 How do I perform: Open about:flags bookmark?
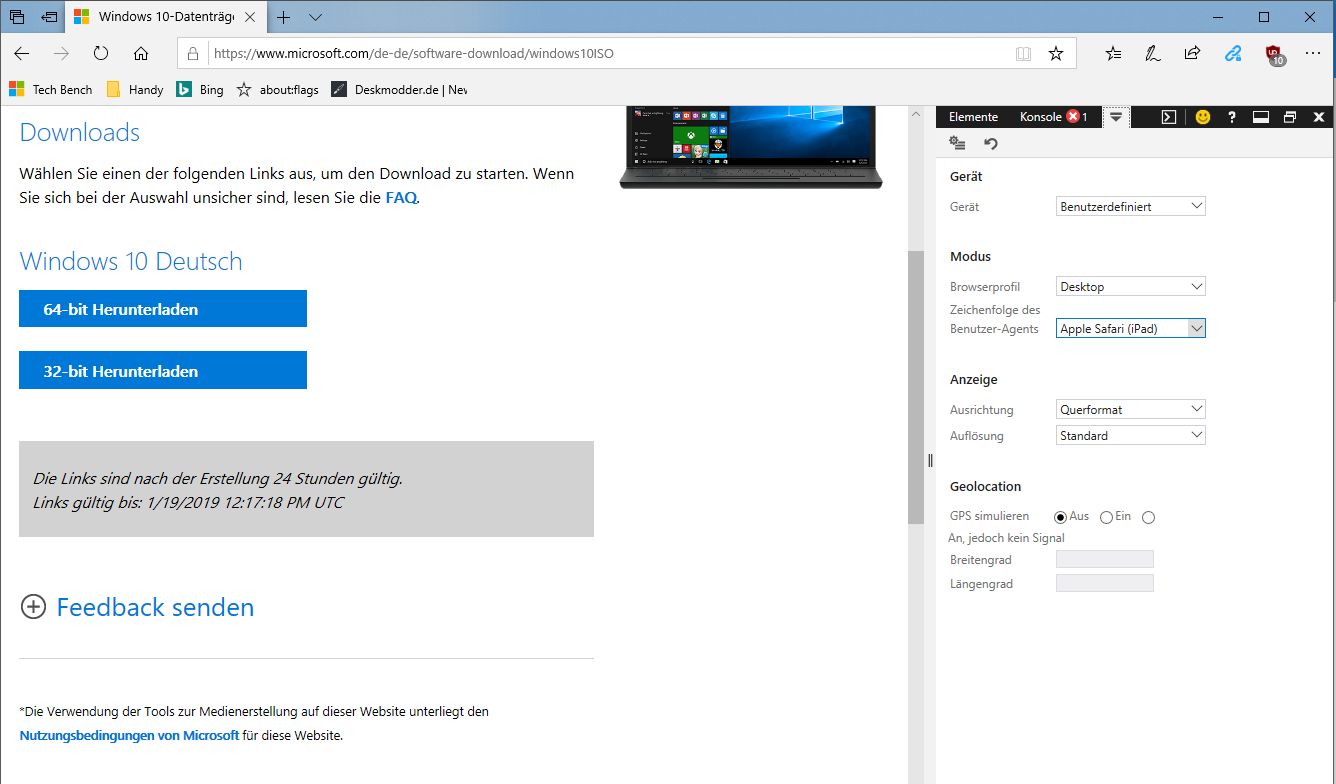coord(278,90)
